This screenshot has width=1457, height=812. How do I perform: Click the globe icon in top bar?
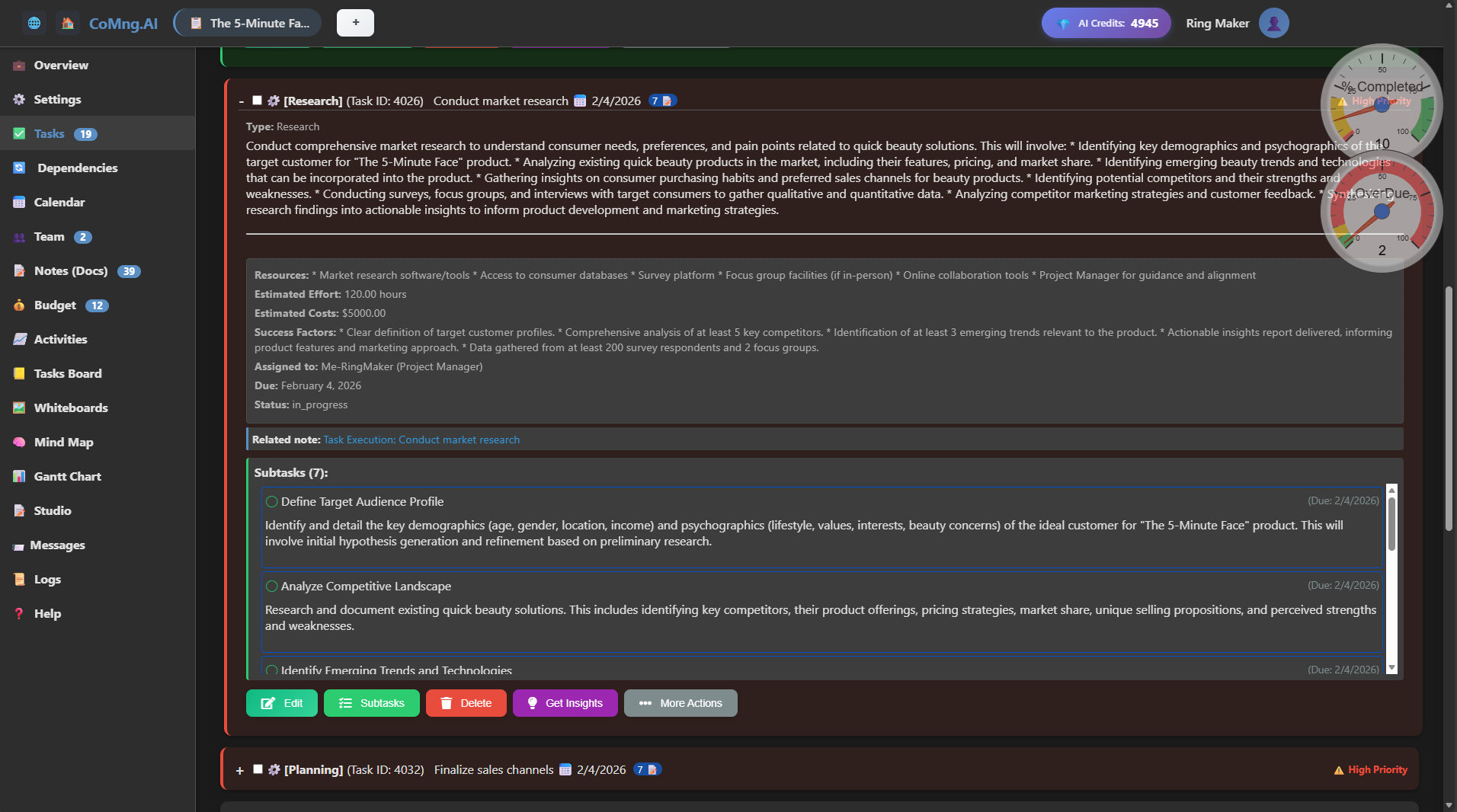click(x=34, y=23)
